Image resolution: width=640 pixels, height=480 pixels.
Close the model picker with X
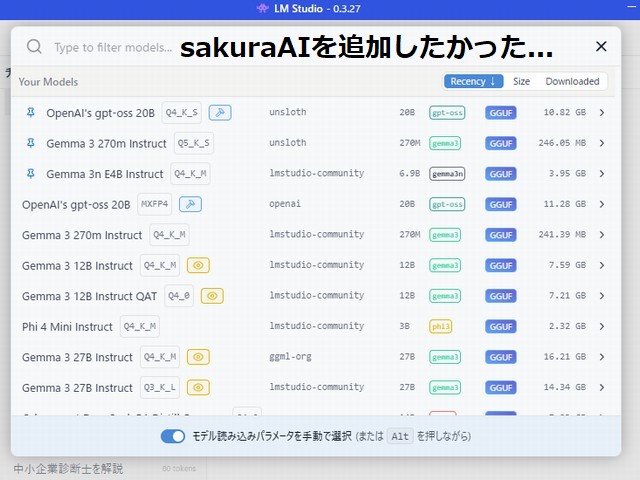pyautogui.click(x=601, y=47)
